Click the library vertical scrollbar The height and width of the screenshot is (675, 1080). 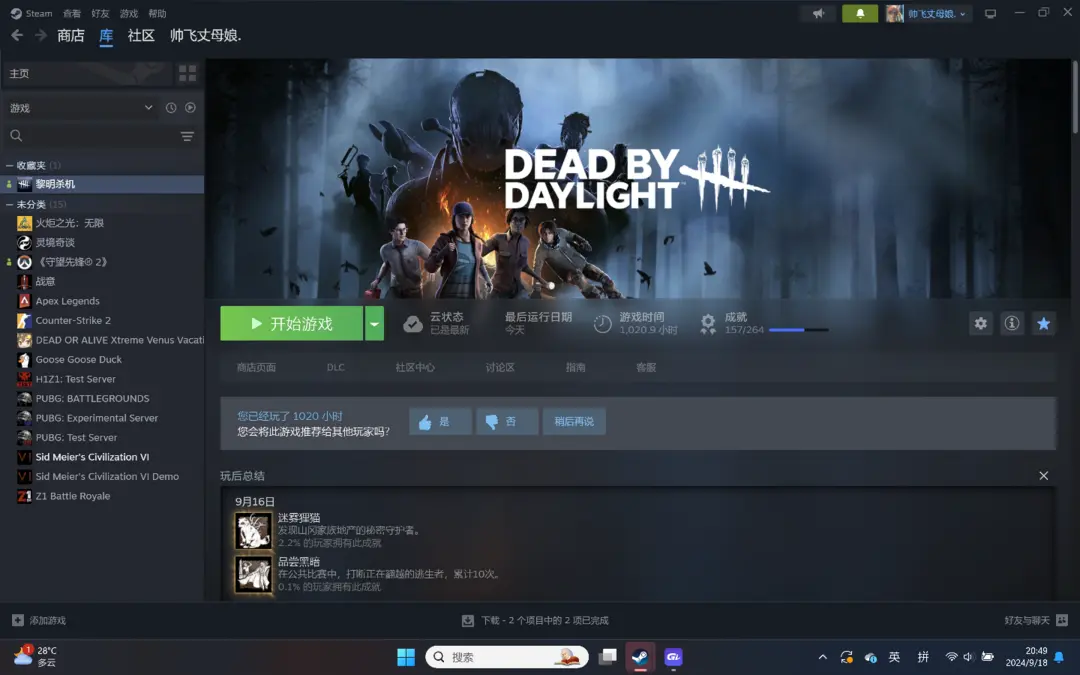[1074, 96]
